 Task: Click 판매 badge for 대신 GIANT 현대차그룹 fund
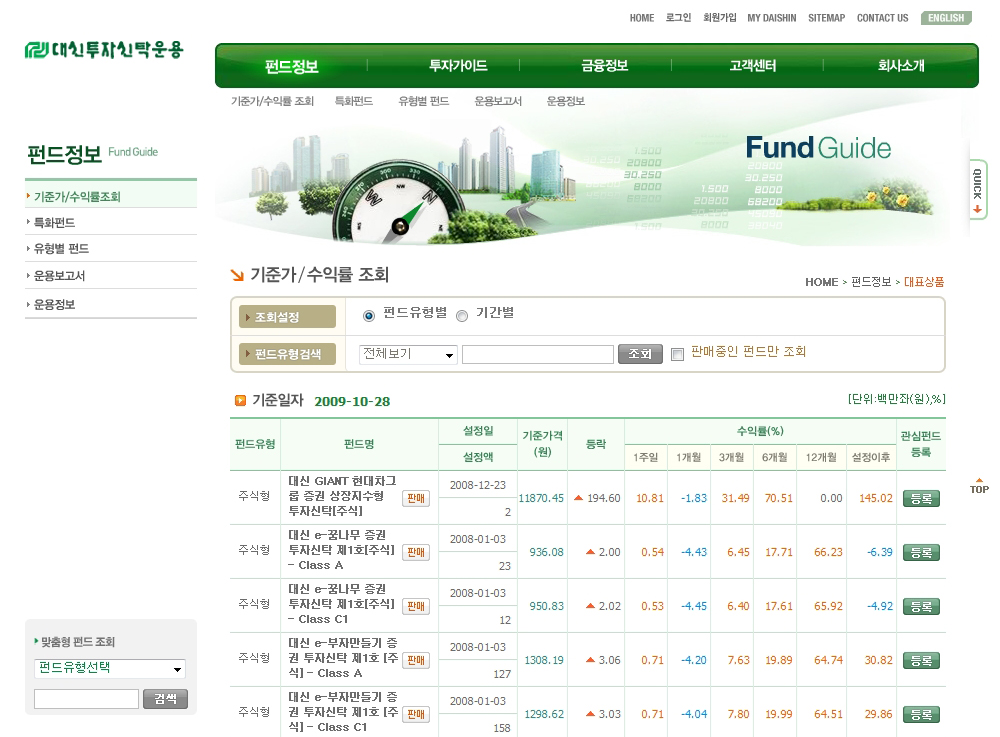point(416,498)
